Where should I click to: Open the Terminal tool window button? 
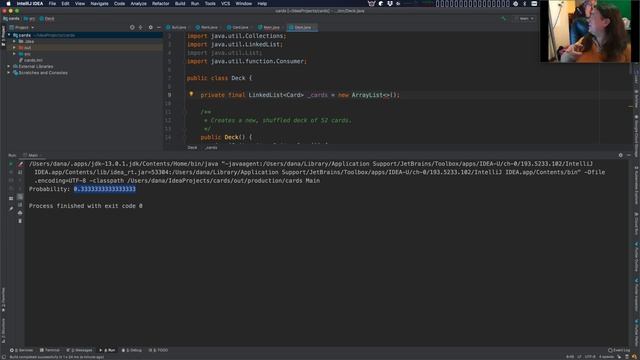[x=50, y=350]
